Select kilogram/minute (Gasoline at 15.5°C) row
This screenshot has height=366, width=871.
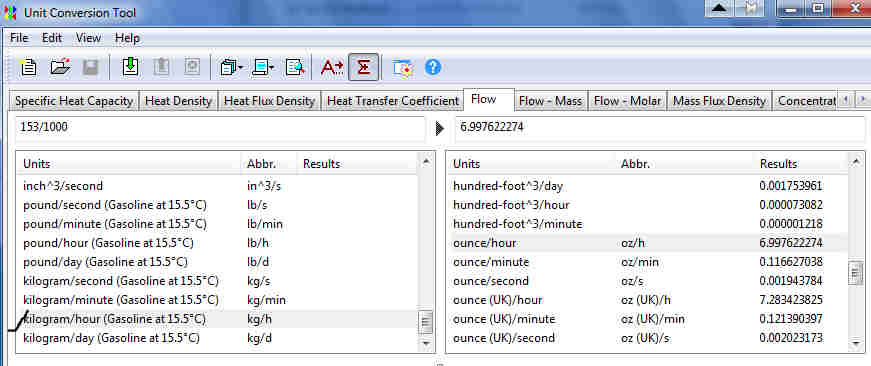tap(218, 300)
